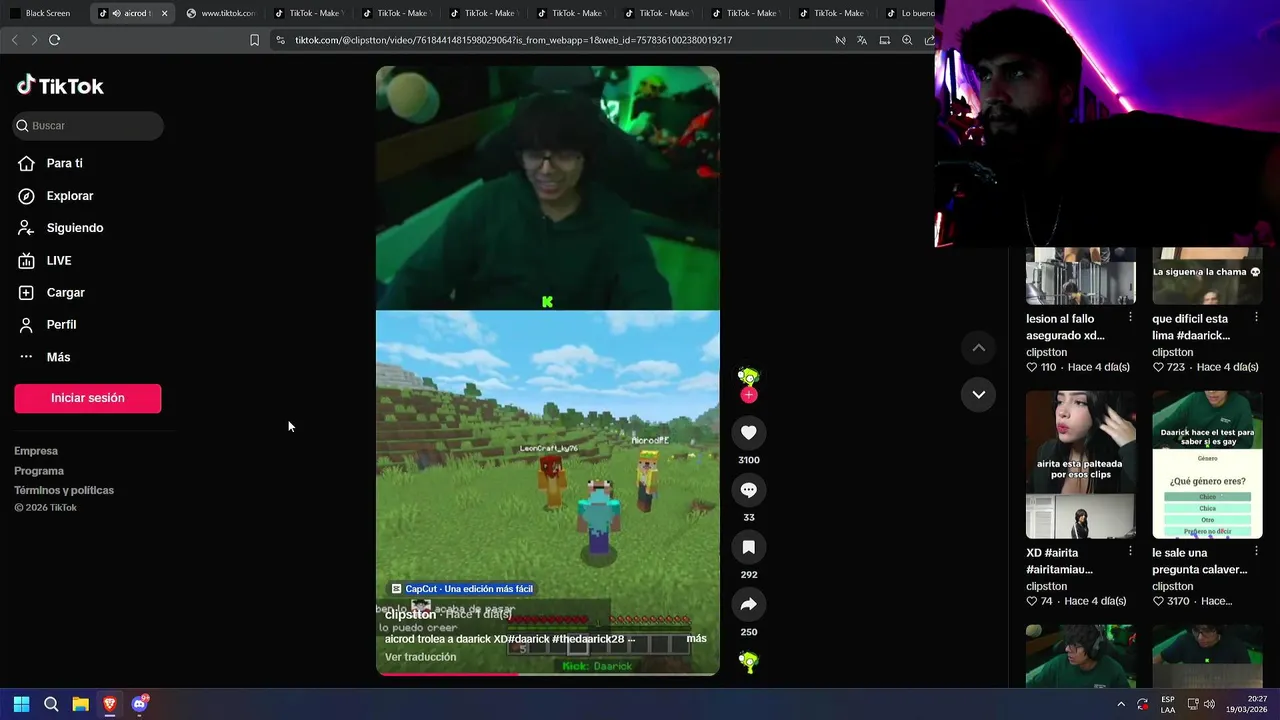
Task: Open options for lesion al fallo video
Action: click(x=1130, y=317)
